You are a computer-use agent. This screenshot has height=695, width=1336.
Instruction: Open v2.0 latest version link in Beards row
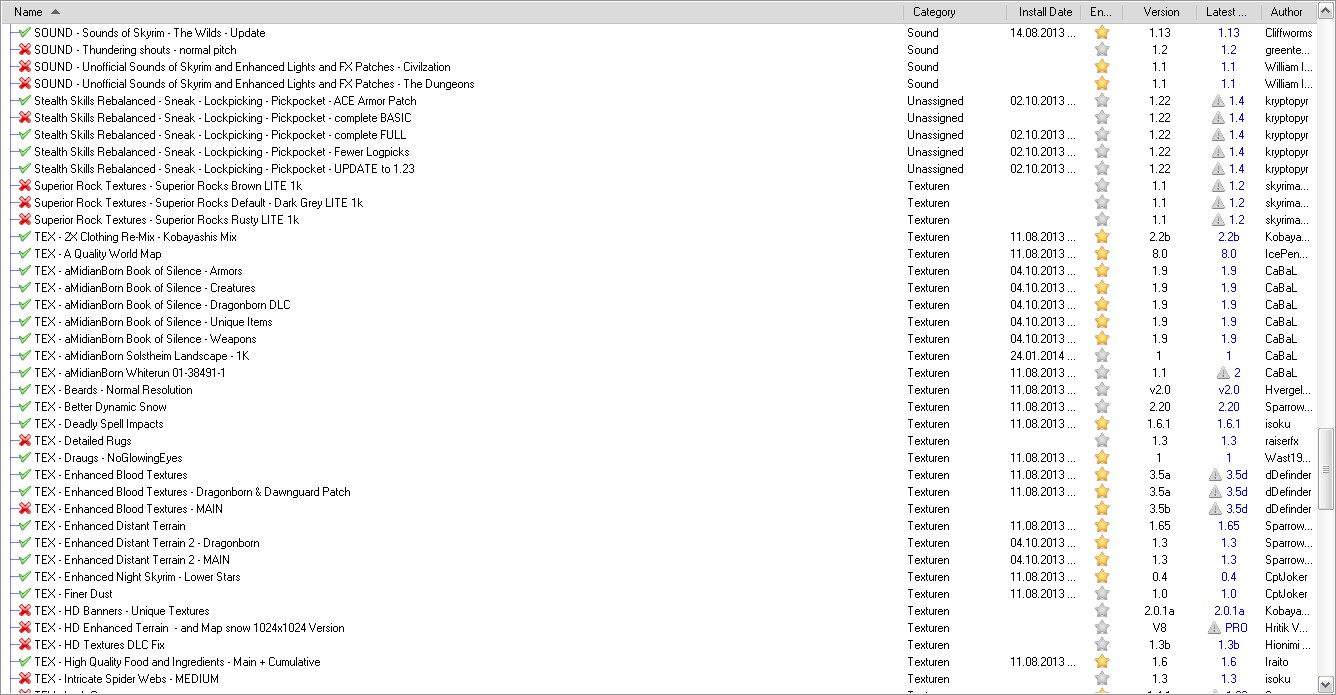(x=1228, y=390)
